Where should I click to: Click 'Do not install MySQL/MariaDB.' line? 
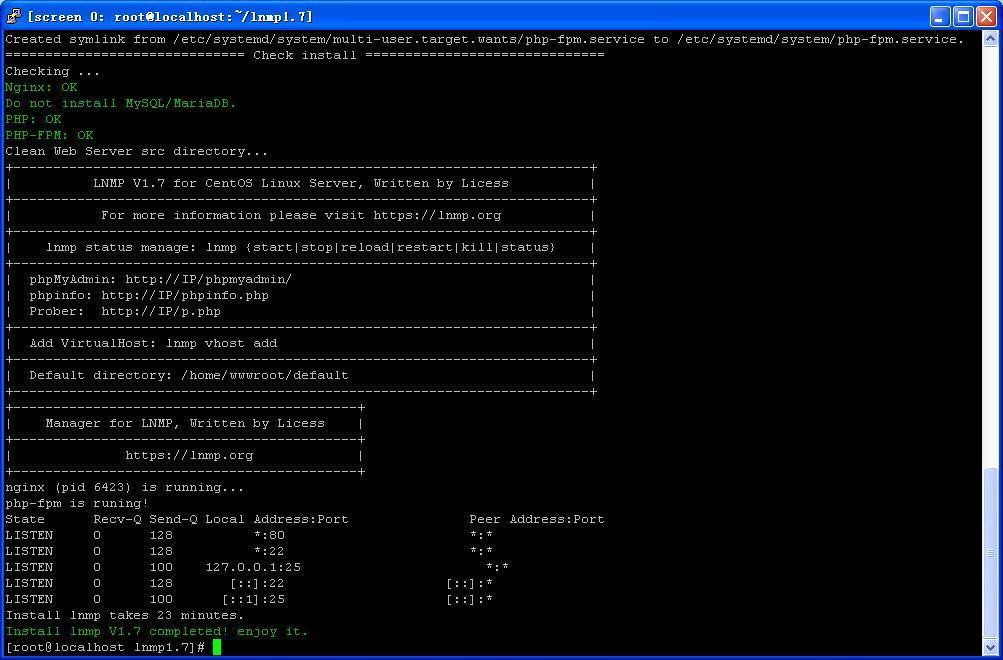click(x=121, y=103)
